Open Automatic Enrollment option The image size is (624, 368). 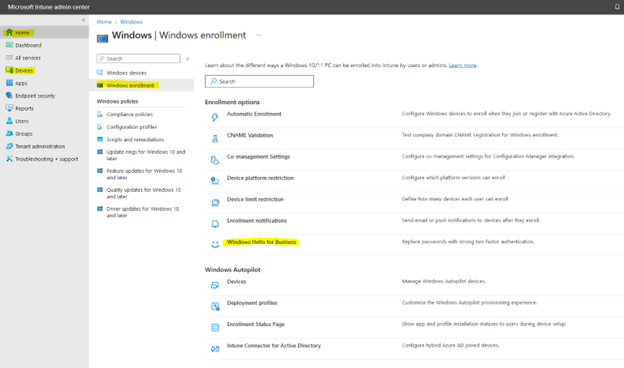pyautogui.click(x=254, y=114)
